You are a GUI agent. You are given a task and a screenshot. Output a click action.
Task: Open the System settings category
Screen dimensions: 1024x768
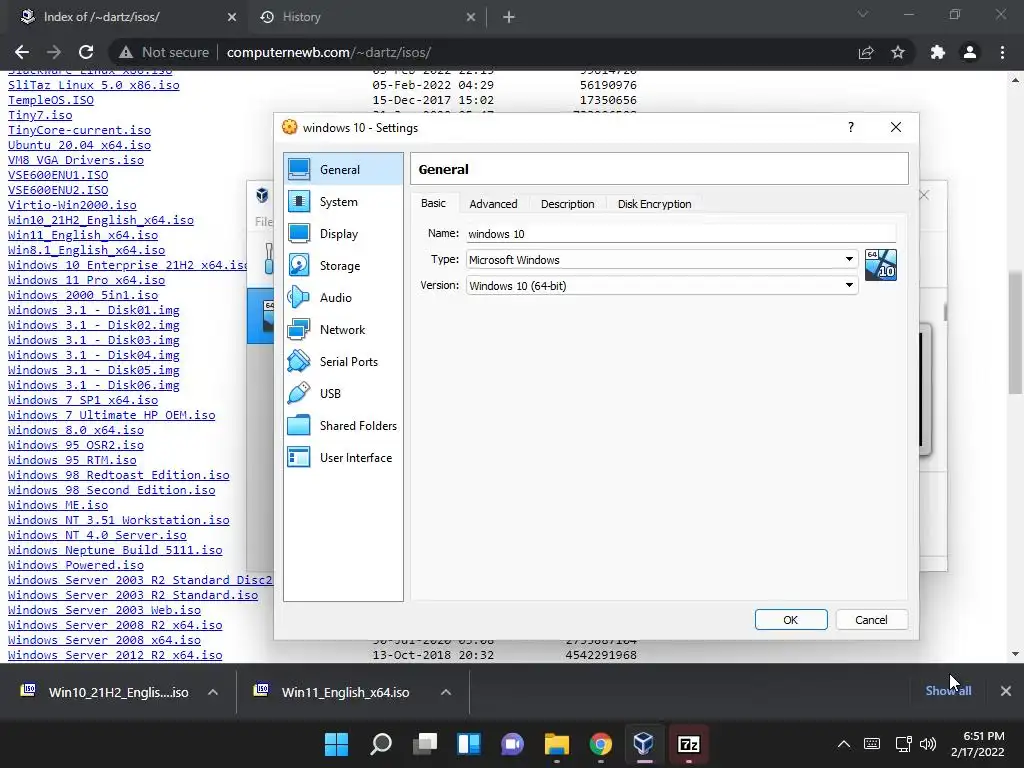344,202
